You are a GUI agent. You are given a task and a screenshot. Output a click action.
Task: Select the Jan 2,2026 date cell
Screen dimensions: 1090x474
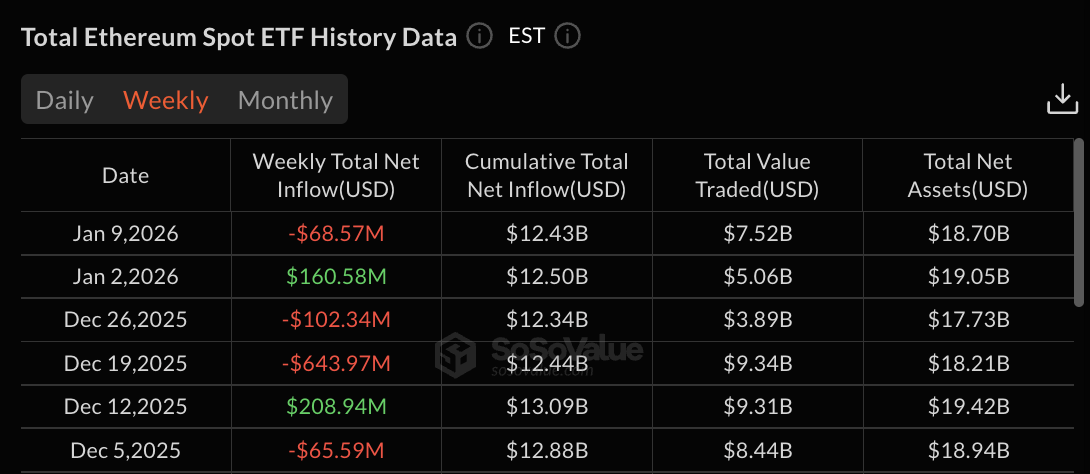(126, 277)
